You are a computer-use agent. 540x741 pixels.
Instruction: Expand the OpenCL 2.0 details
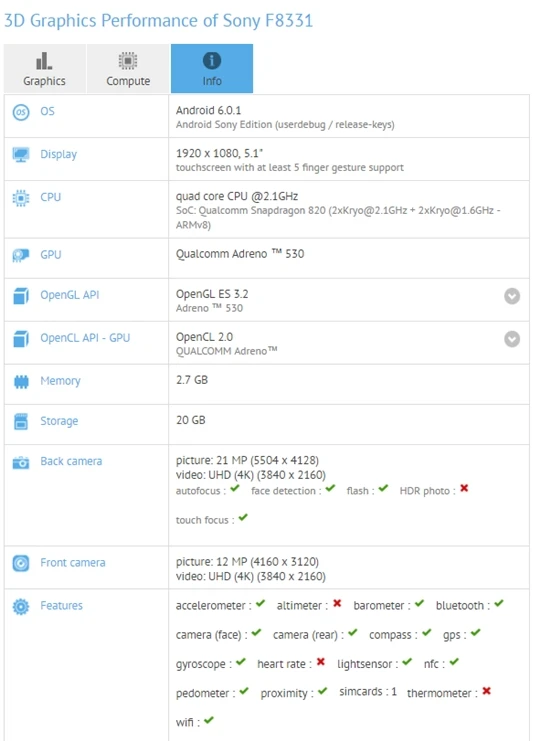coord(512,339)
